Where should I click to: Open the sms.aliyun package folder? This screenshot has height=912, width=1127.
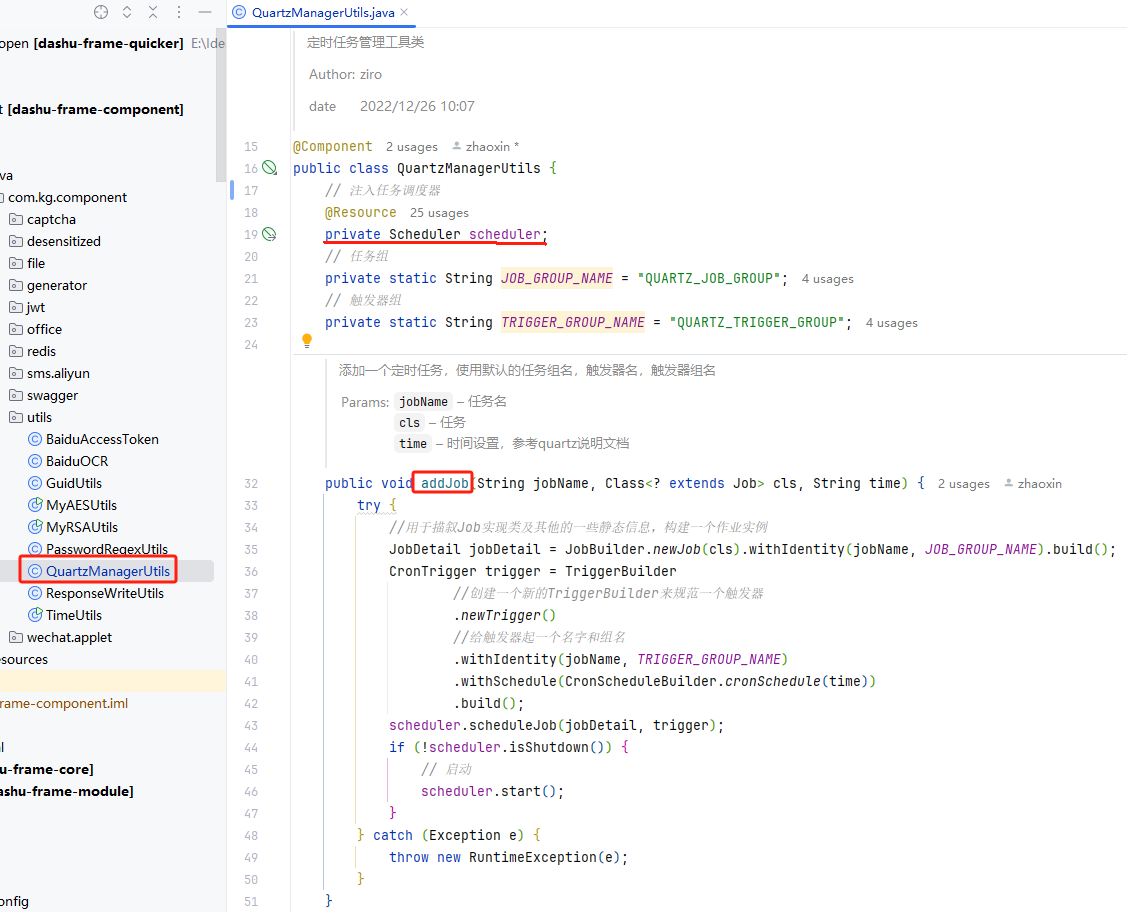pyautogui.click(x=58, y=374)
